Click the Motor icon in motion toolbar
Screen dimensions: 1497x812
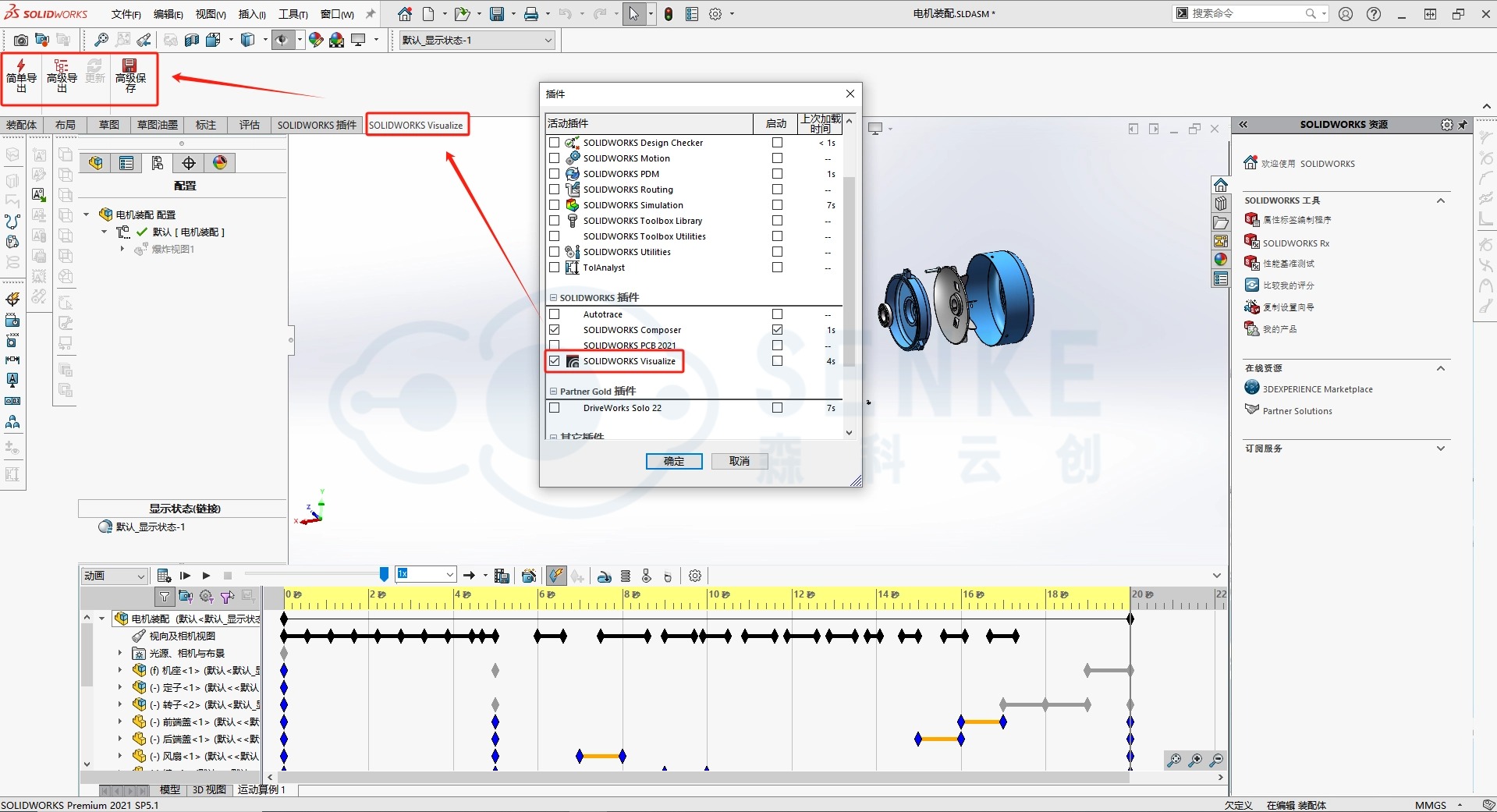(x=605, y=576)
